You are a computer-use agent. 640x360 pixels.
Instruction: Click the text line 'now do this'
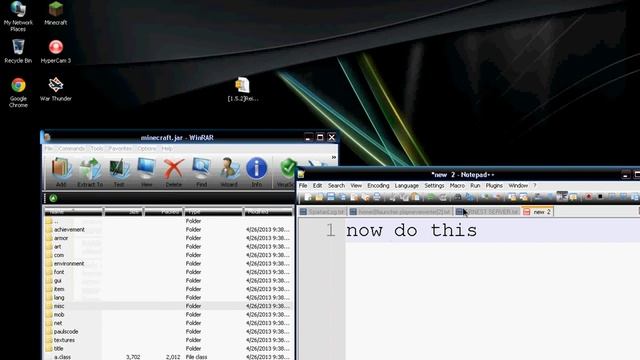point(411,231)
